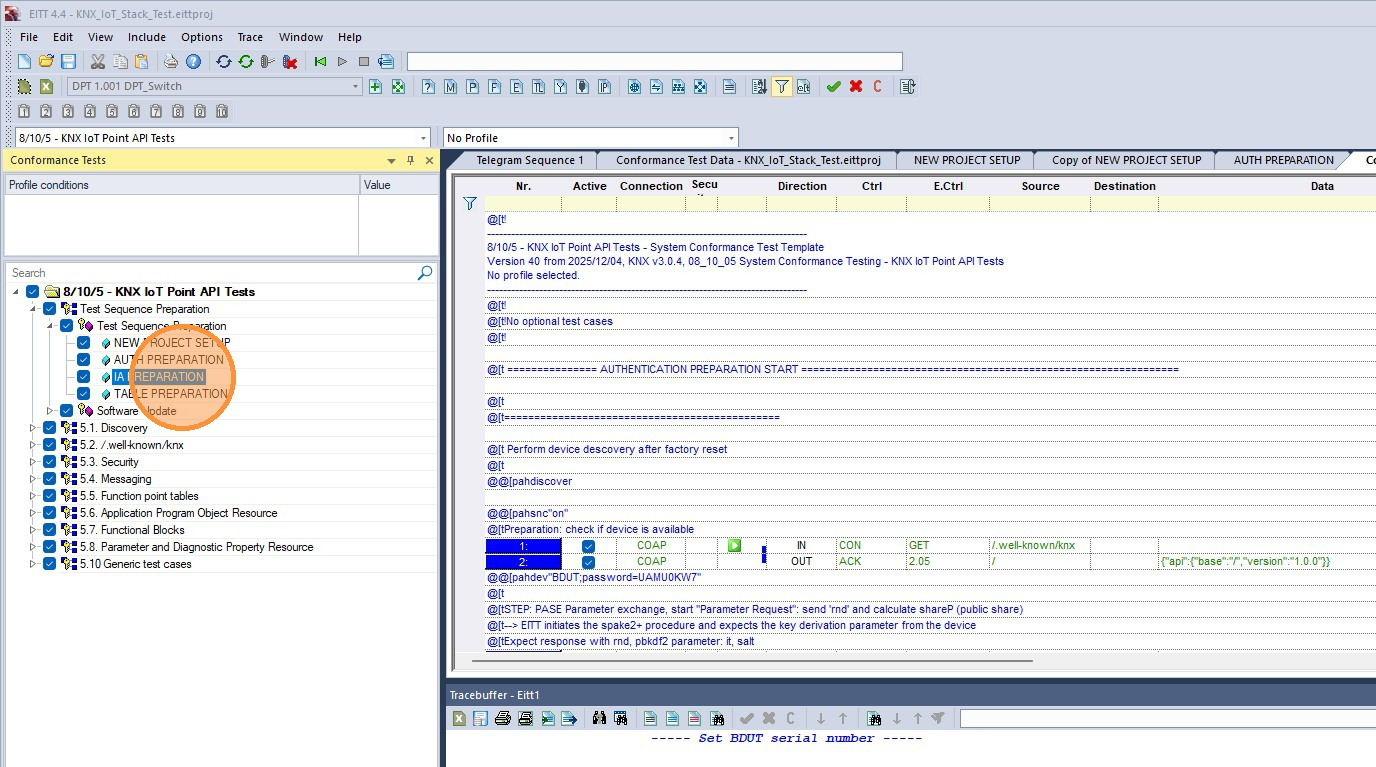The image size is (1376, 767).
Task: Uncheck the 8/10/5 - KNX IoT Point API Tests checkbox
Action: 33,292
